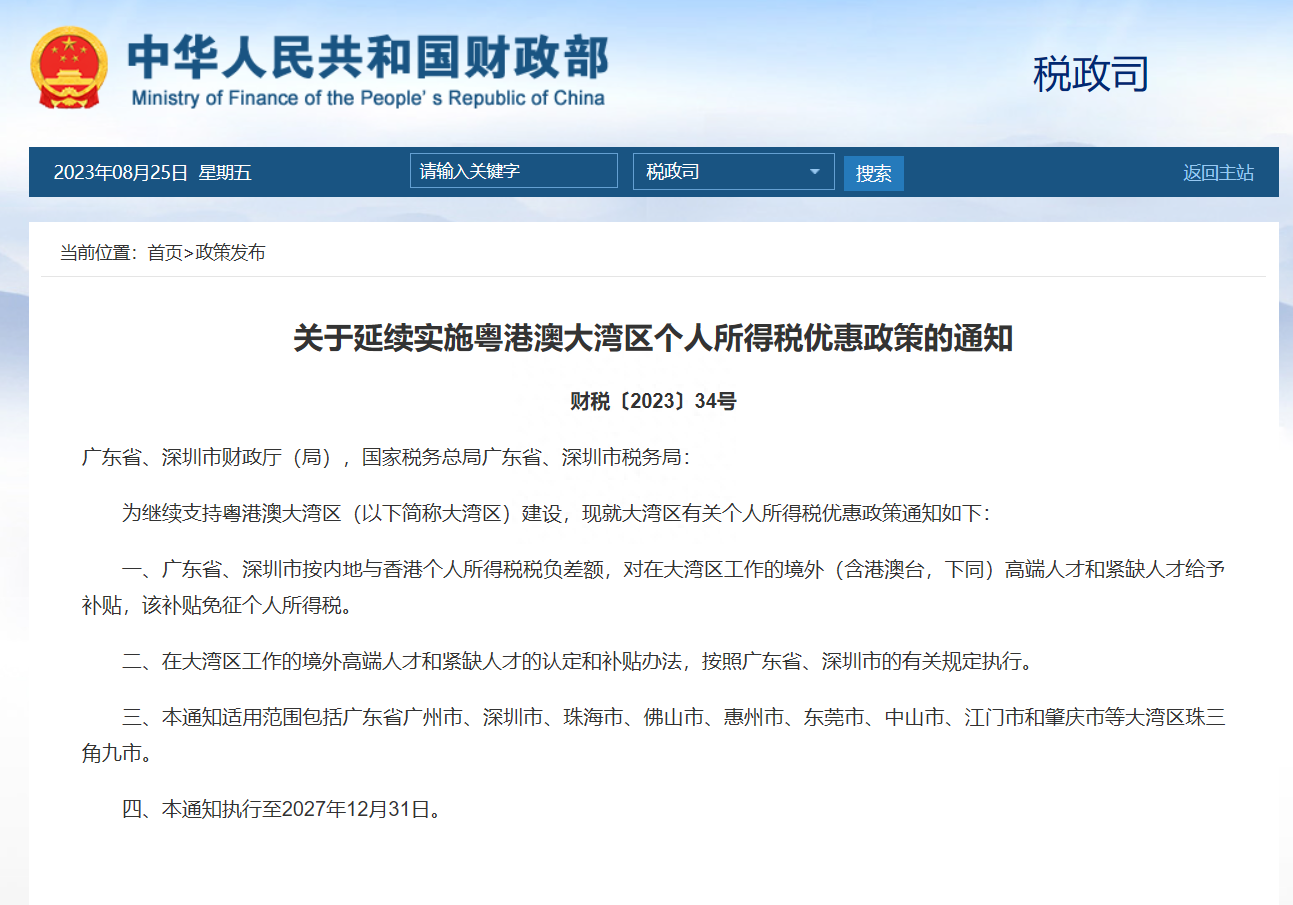This screenshot has width=1293, height=905.
Task: Click the 中华人民共和国财政部 site title
Action: pyautogui.click(x=367, y=58)
